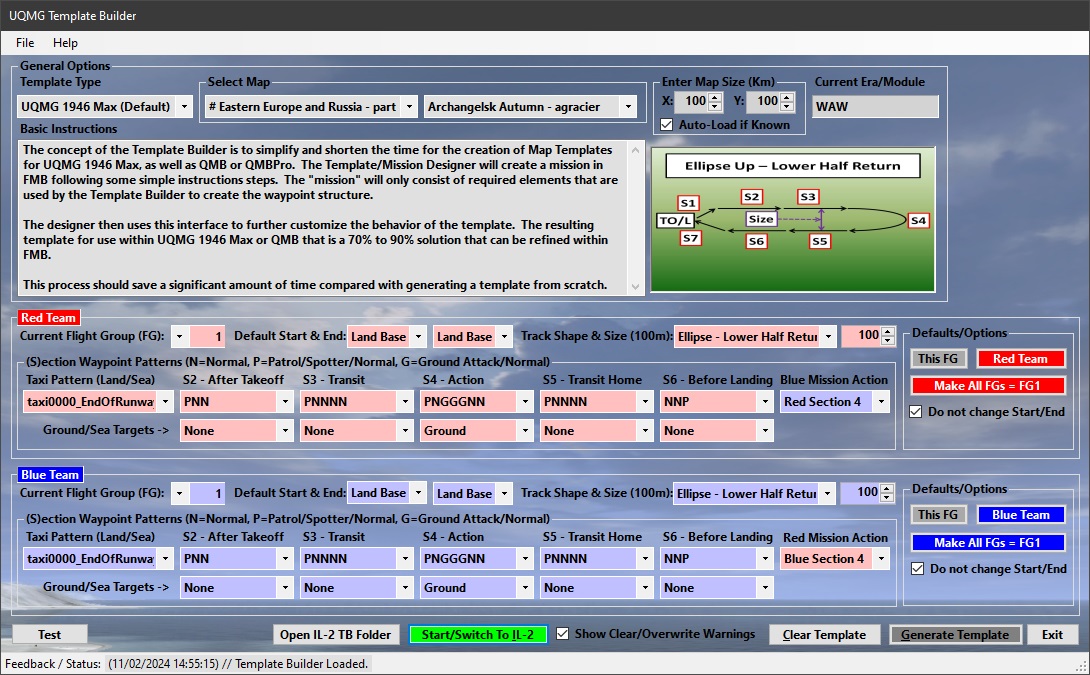Increase Red Team track size value
The image size is (1090, 675).
pyautogui.click(x=888, y=332)
